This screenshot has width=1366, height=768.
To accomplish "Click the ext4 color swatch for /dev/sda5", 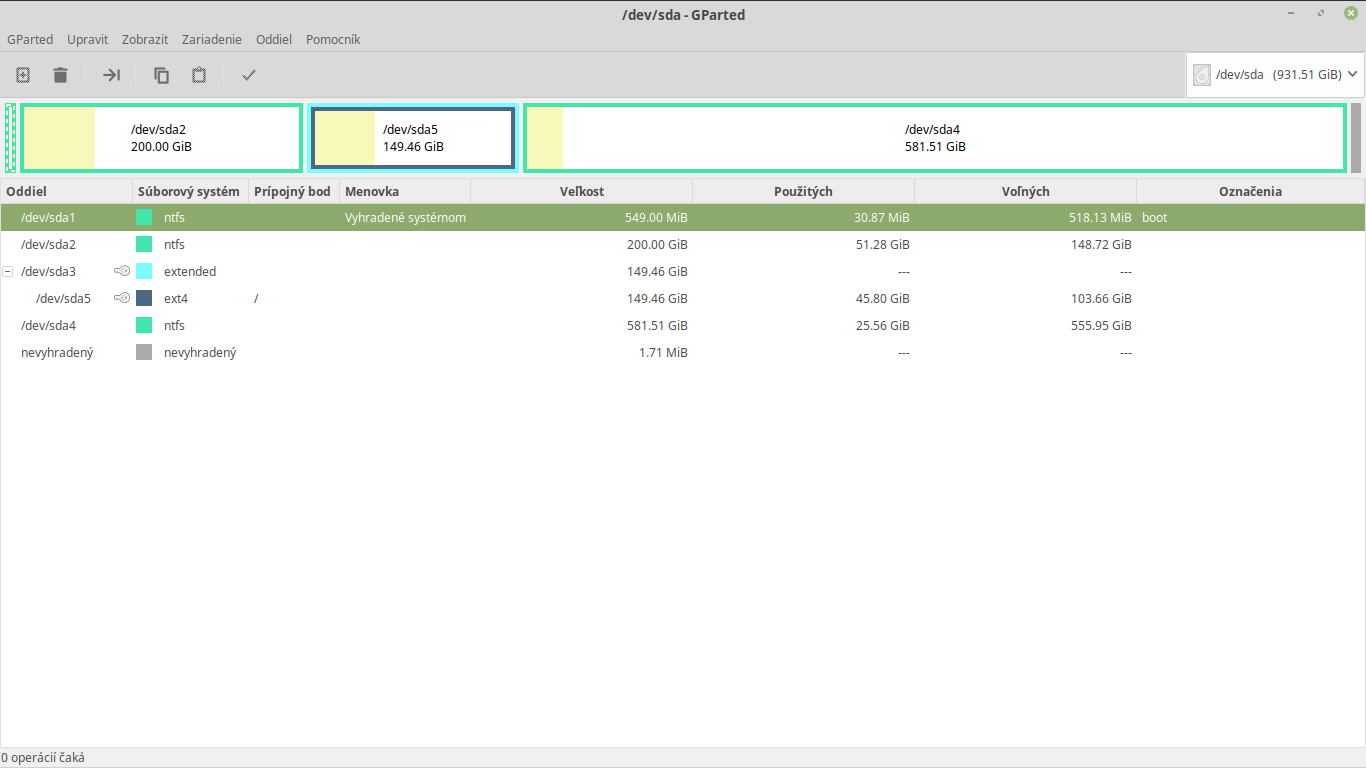I will [x=144, y=298].
